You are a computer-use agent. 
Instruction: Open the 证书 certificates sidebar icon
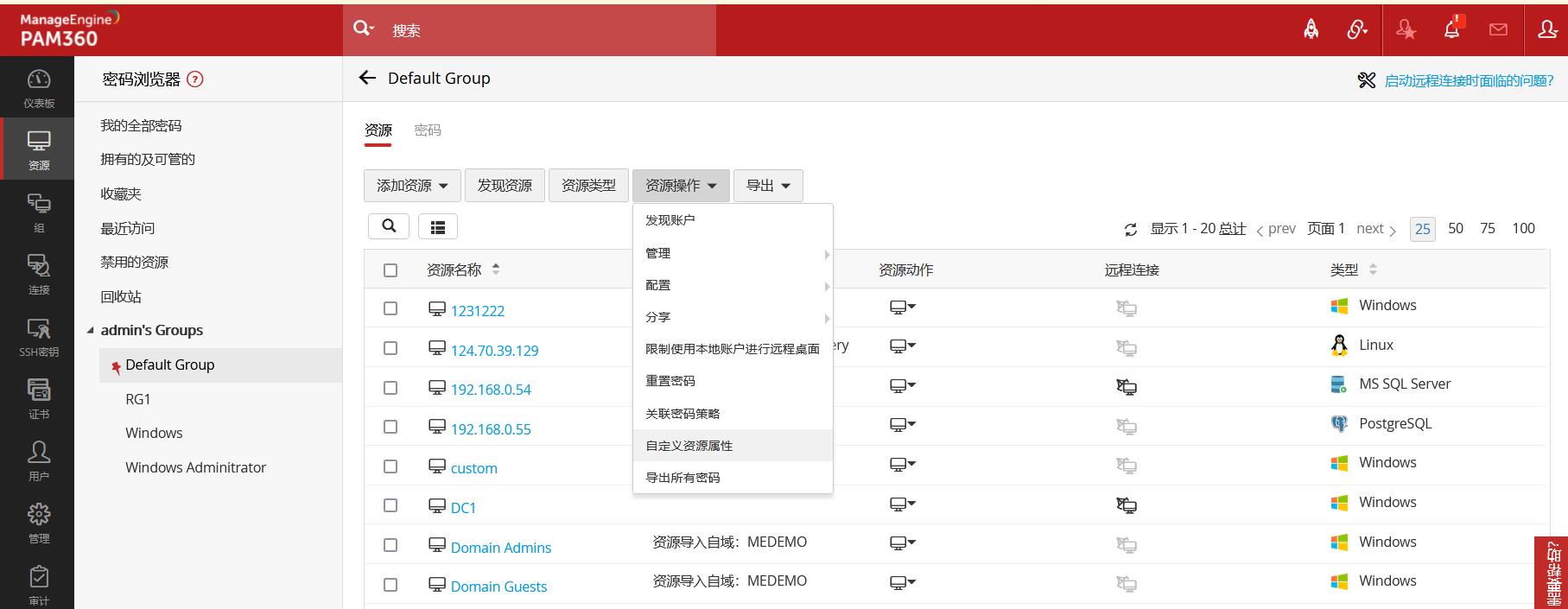pyautogui.click(x=38, y=399)
